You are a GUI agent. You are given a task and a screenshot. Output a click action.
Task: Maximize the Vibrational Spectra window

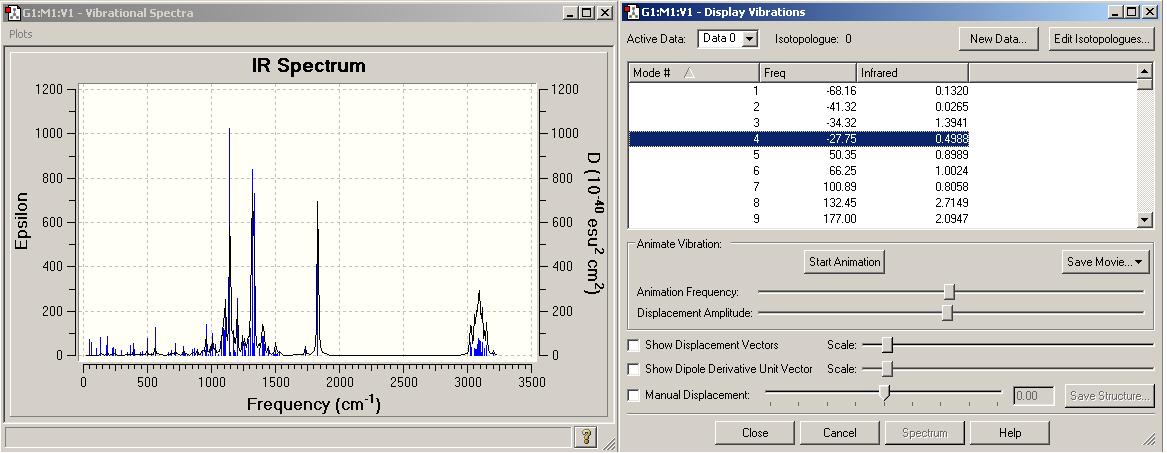[586, 13]
